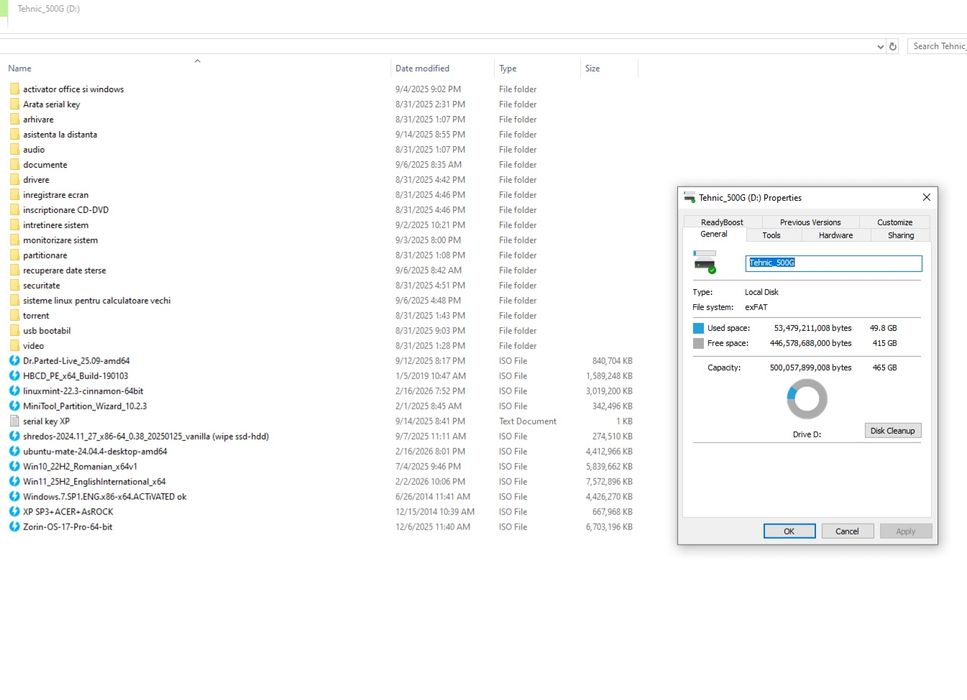Click the Win10_22H2_Romanian ISO icon
The image size is (967, 700).
click(14, 466)
